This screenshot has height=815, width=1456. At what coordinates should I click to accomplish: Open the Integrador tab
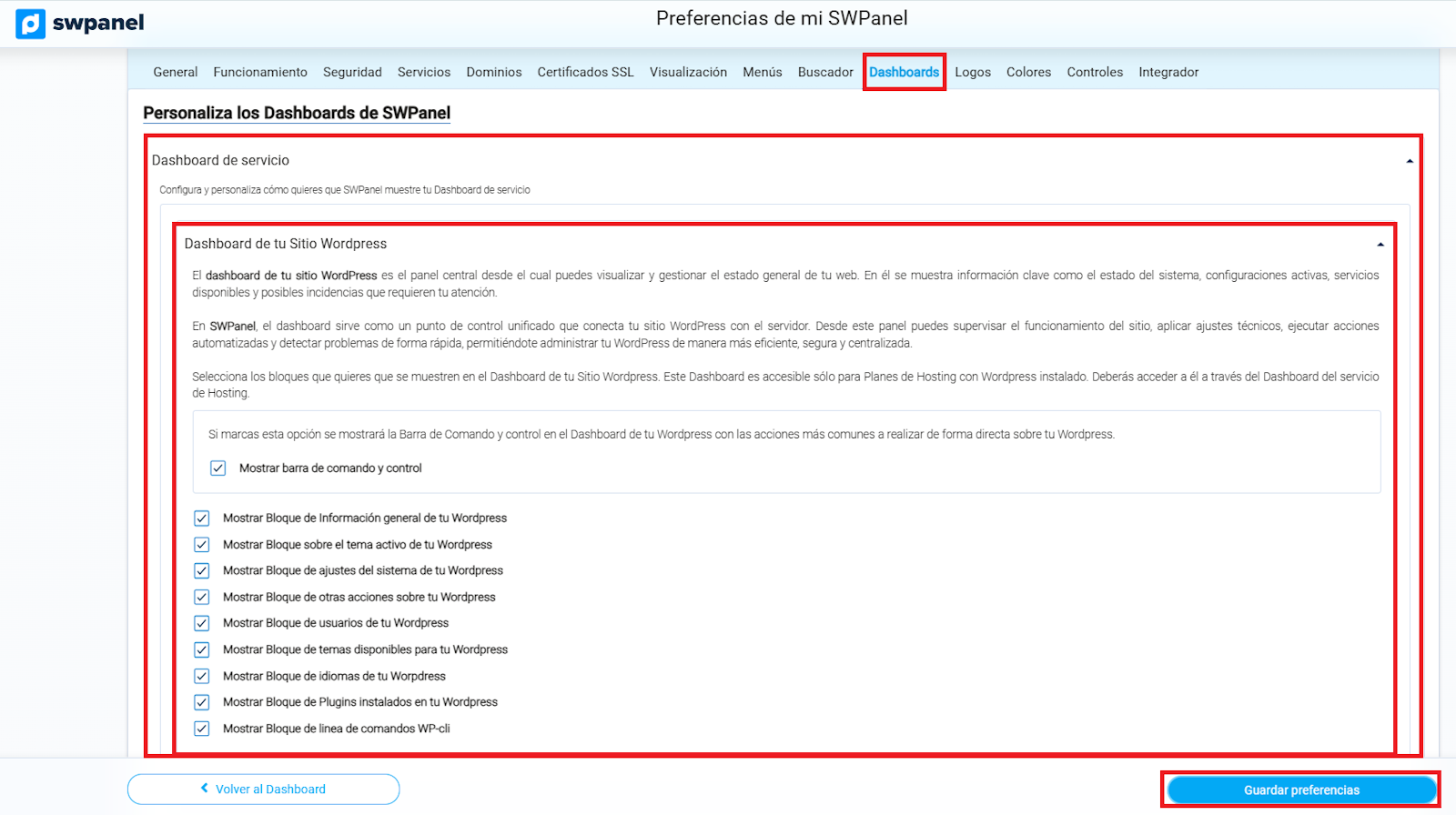1168,72
